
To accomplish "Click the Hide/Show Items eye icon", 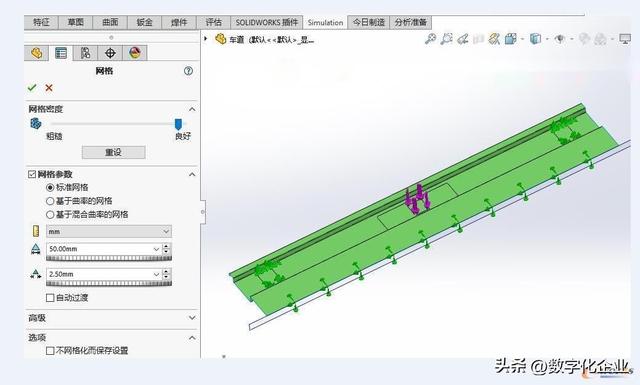I will [560, 39].
